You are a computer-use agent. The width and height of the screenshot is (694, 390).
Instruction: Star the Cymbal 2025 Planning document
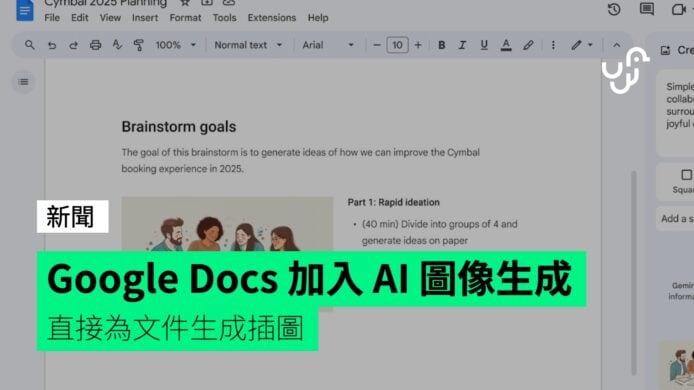[185, 3]
